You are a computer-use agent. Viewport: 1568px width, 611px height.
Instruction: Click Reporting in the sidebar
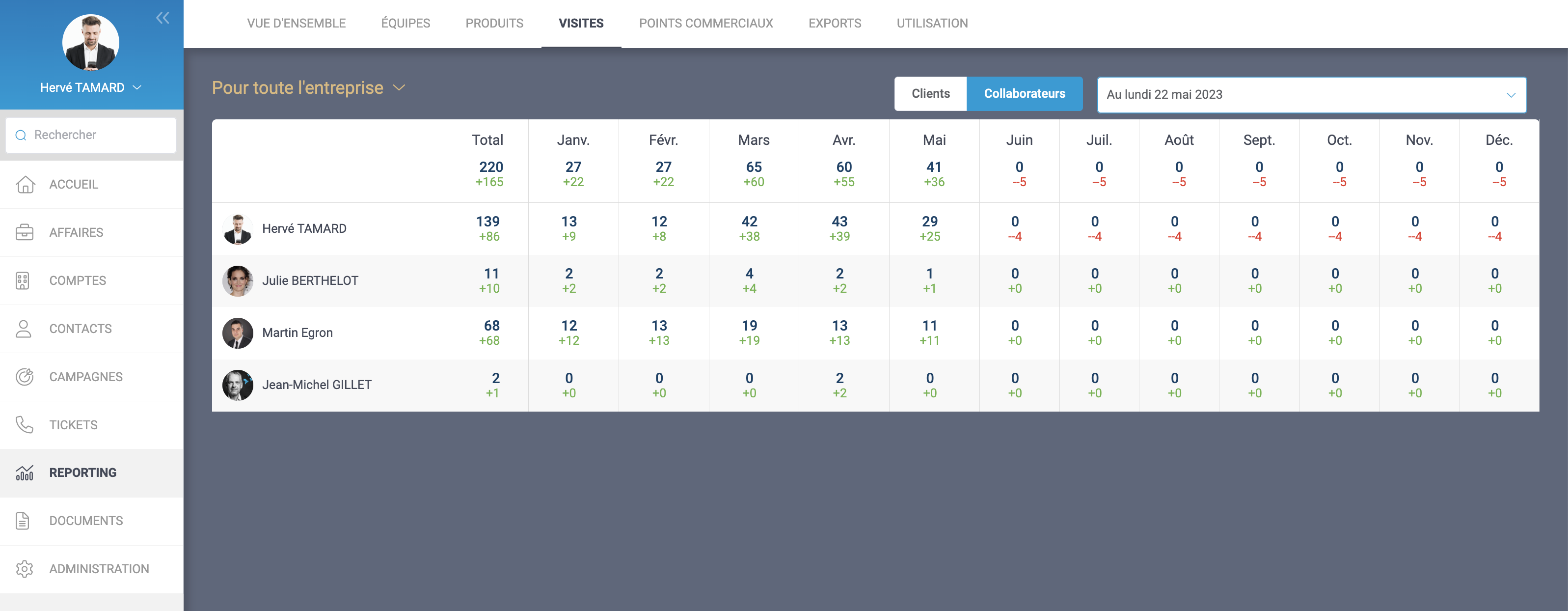click(x=82, y=472)
